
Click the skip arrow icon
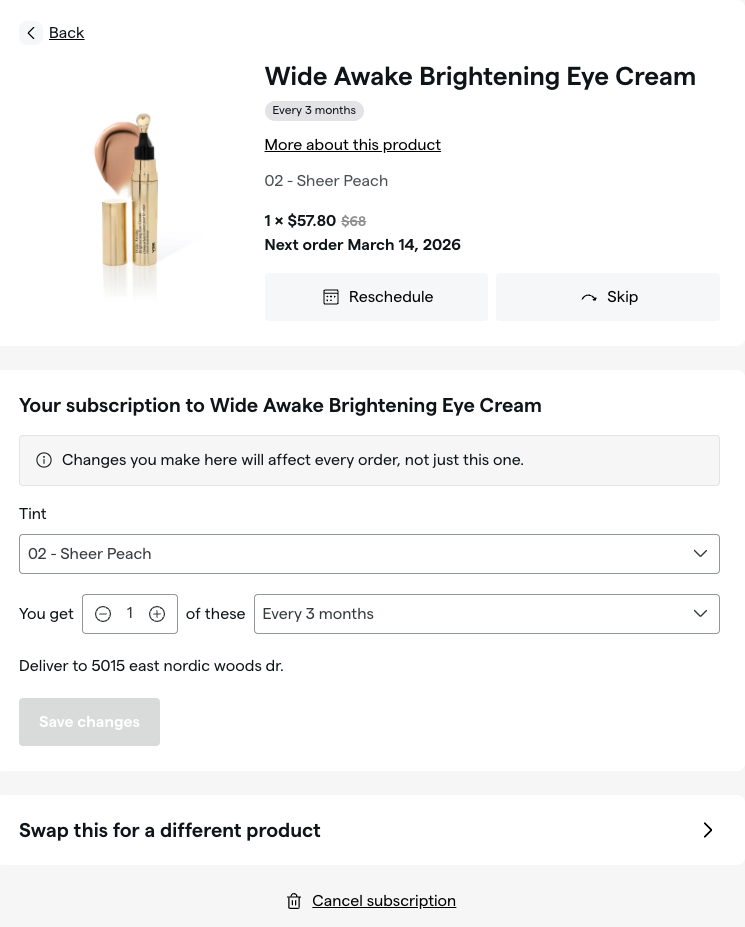(x=589, y=298)
